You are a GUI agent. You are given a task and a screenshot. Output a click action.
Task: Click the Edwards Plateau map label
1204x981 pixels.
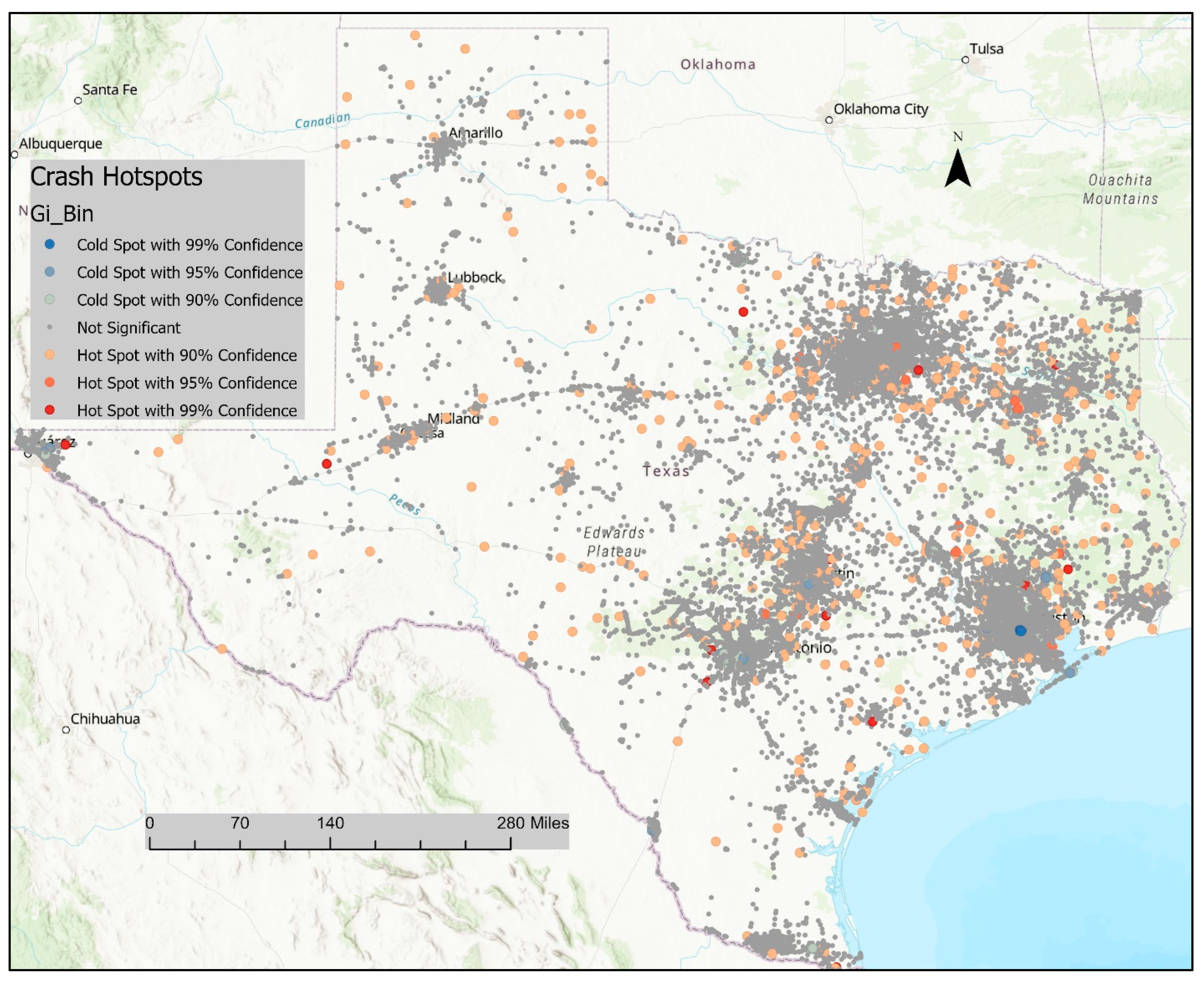[x=614, y=542]
